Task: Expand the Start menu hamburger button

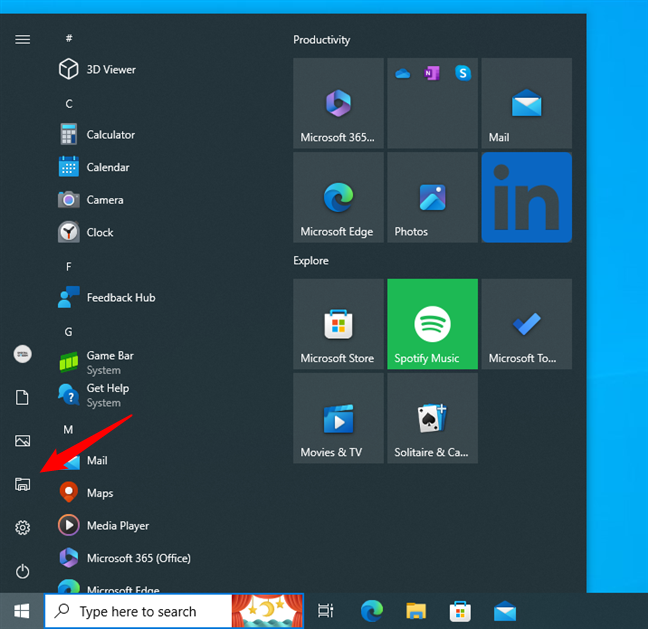Action: [22, 39]
